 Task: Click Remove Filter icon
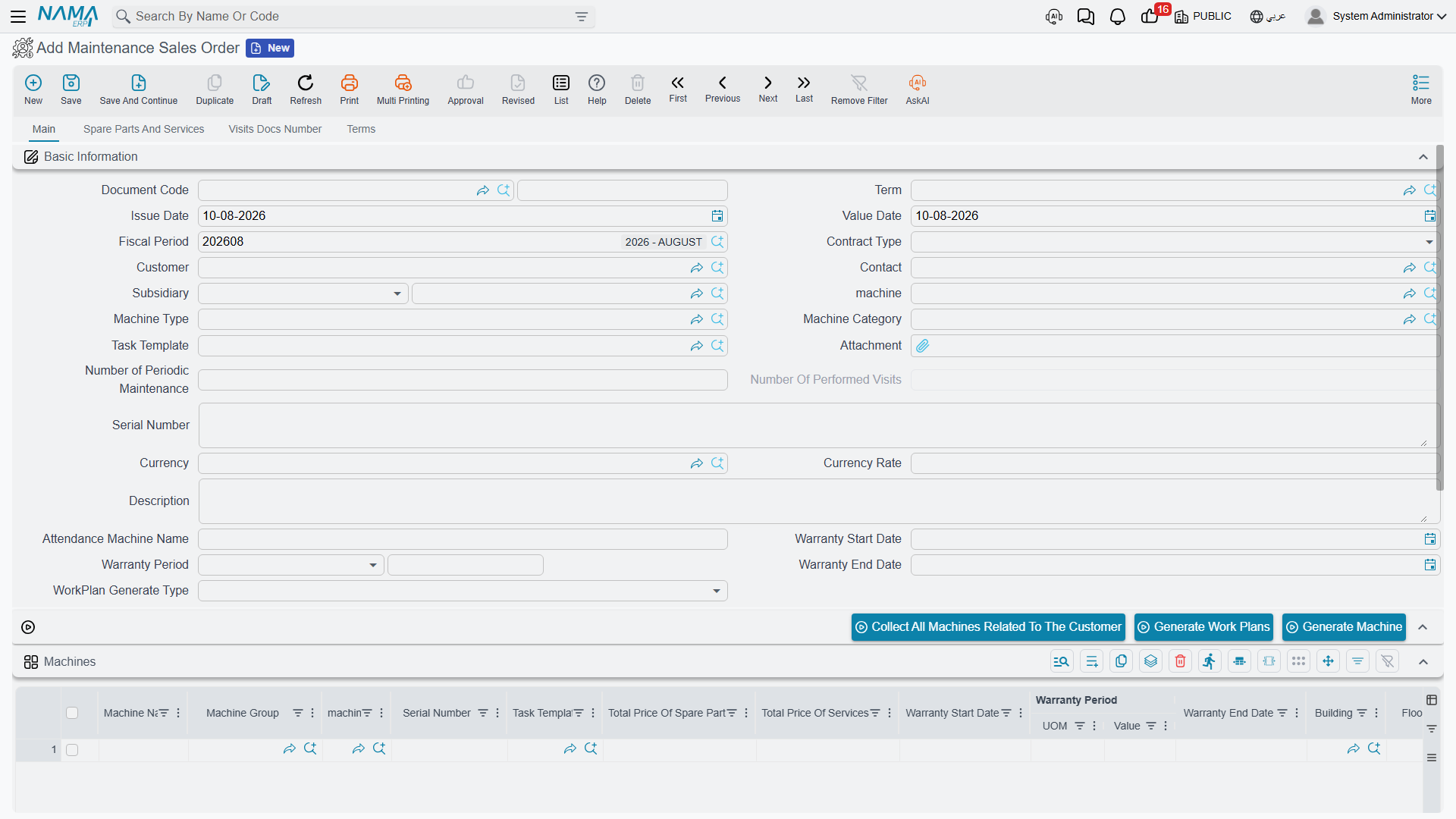click(x=859, y=89)
